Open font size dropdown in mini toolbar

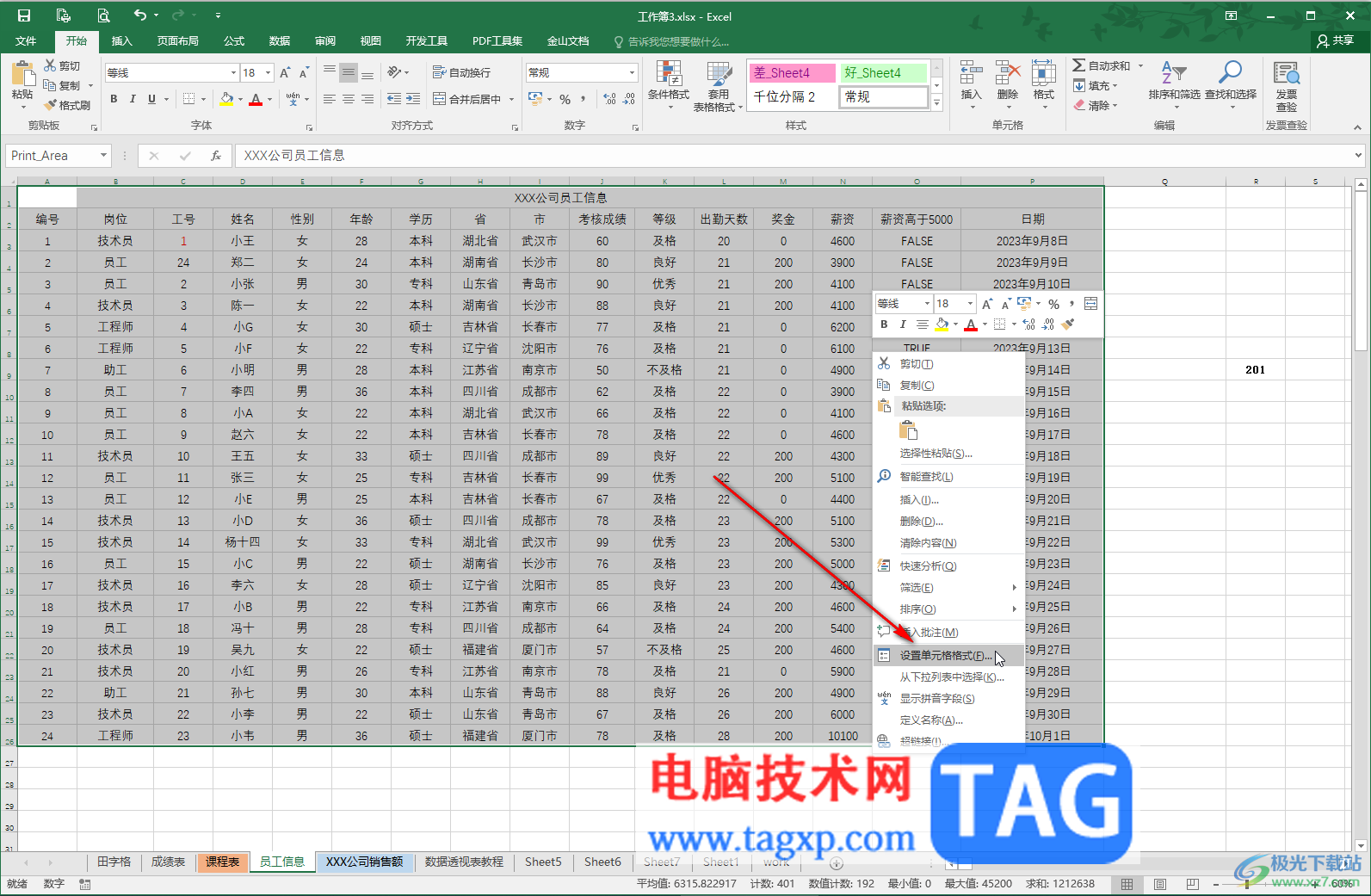970,303
